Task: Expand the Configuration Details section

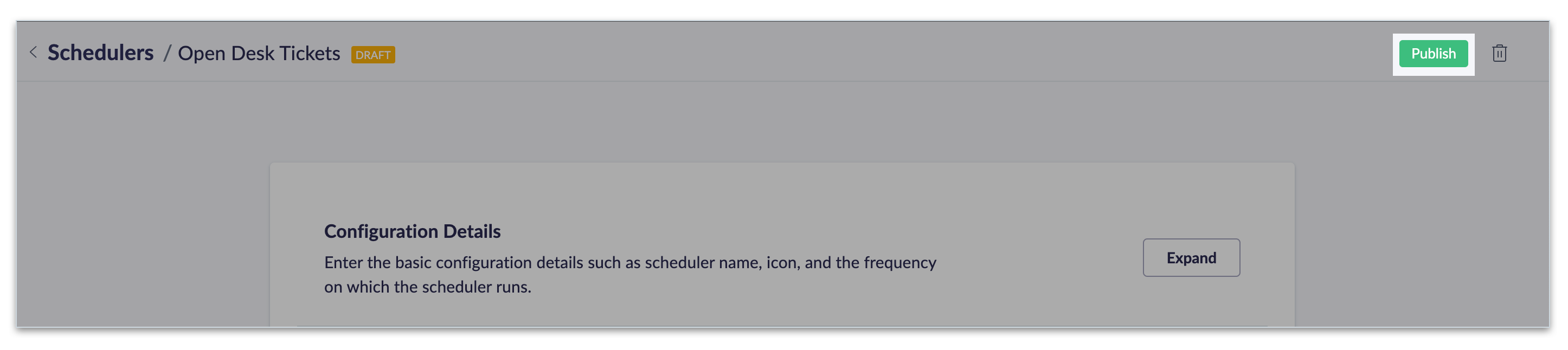Action: pyautogui.click(x=1191, y=257)
